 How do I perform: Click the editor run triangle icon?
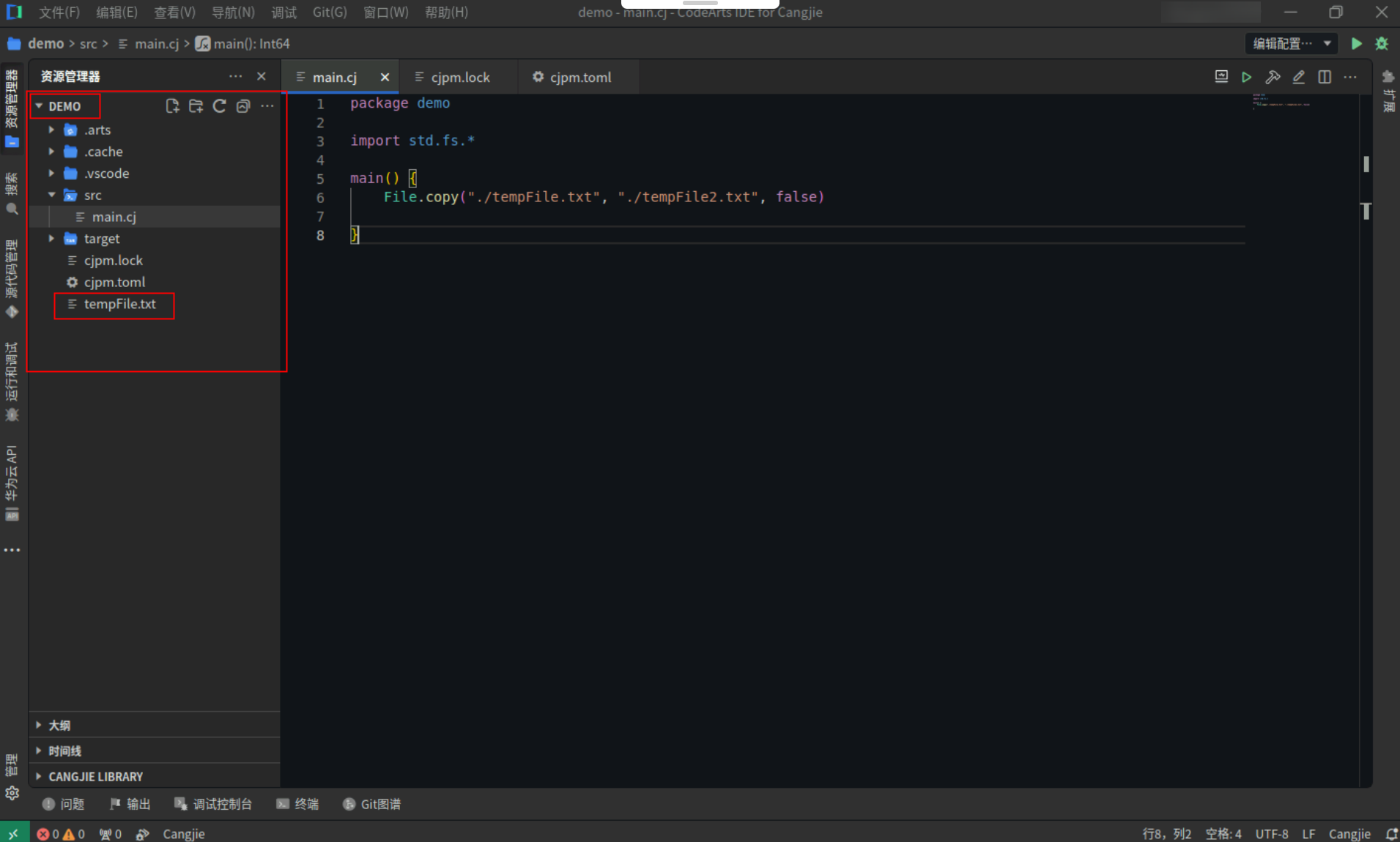1246,77
